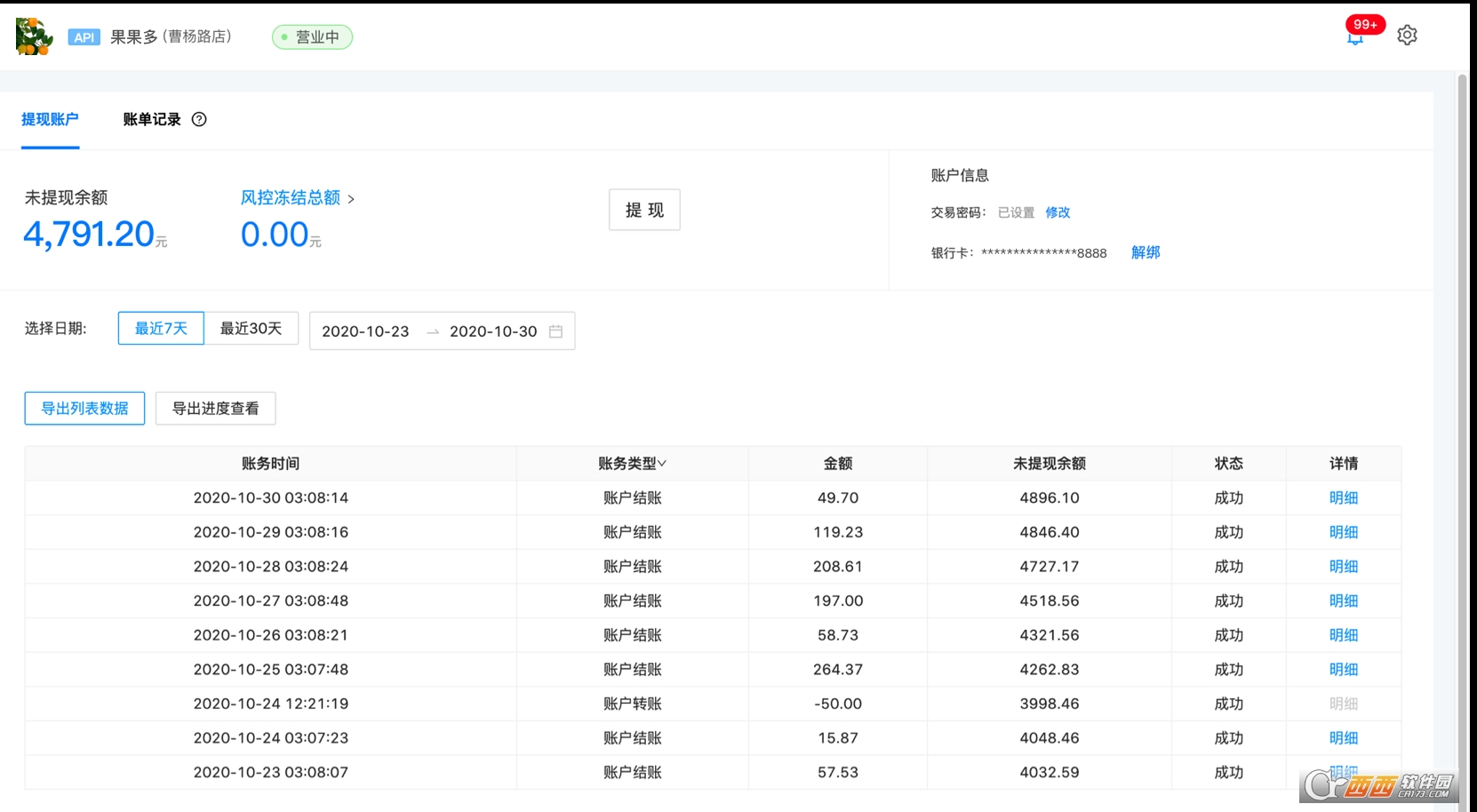The height and width of the screenshot is (812, 1477).
Task: Switch to the 提现账户 tab
Action: point(49,119)
